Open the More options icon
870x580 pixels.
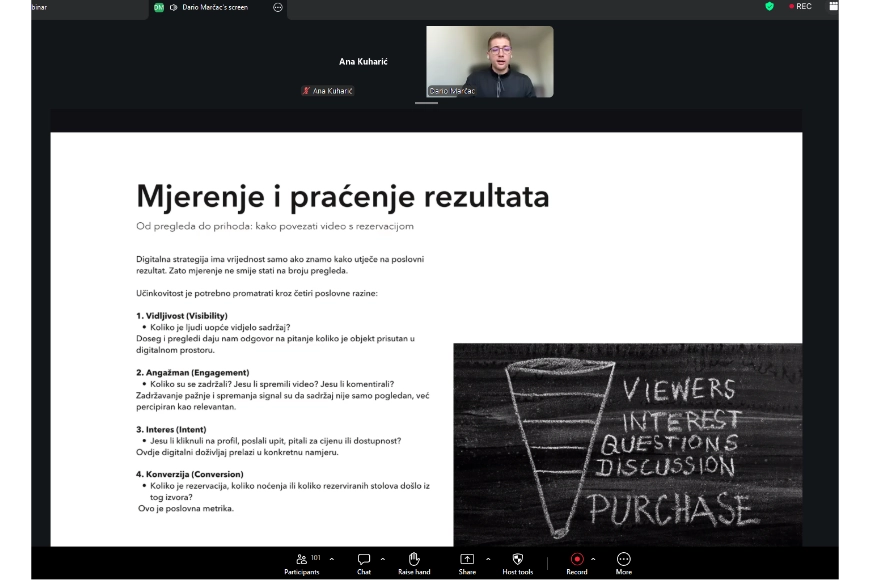coord(624,560)
